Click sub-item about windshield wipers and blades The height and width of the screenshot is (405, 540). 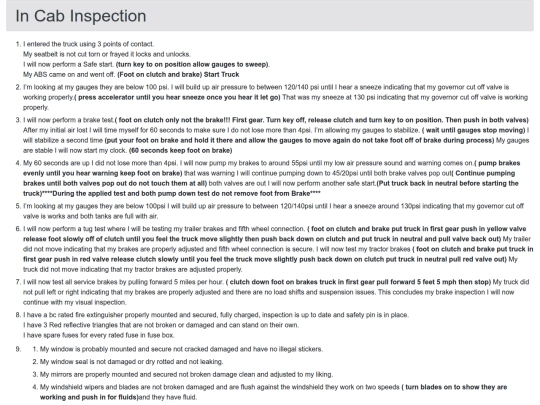pos(273,392)
